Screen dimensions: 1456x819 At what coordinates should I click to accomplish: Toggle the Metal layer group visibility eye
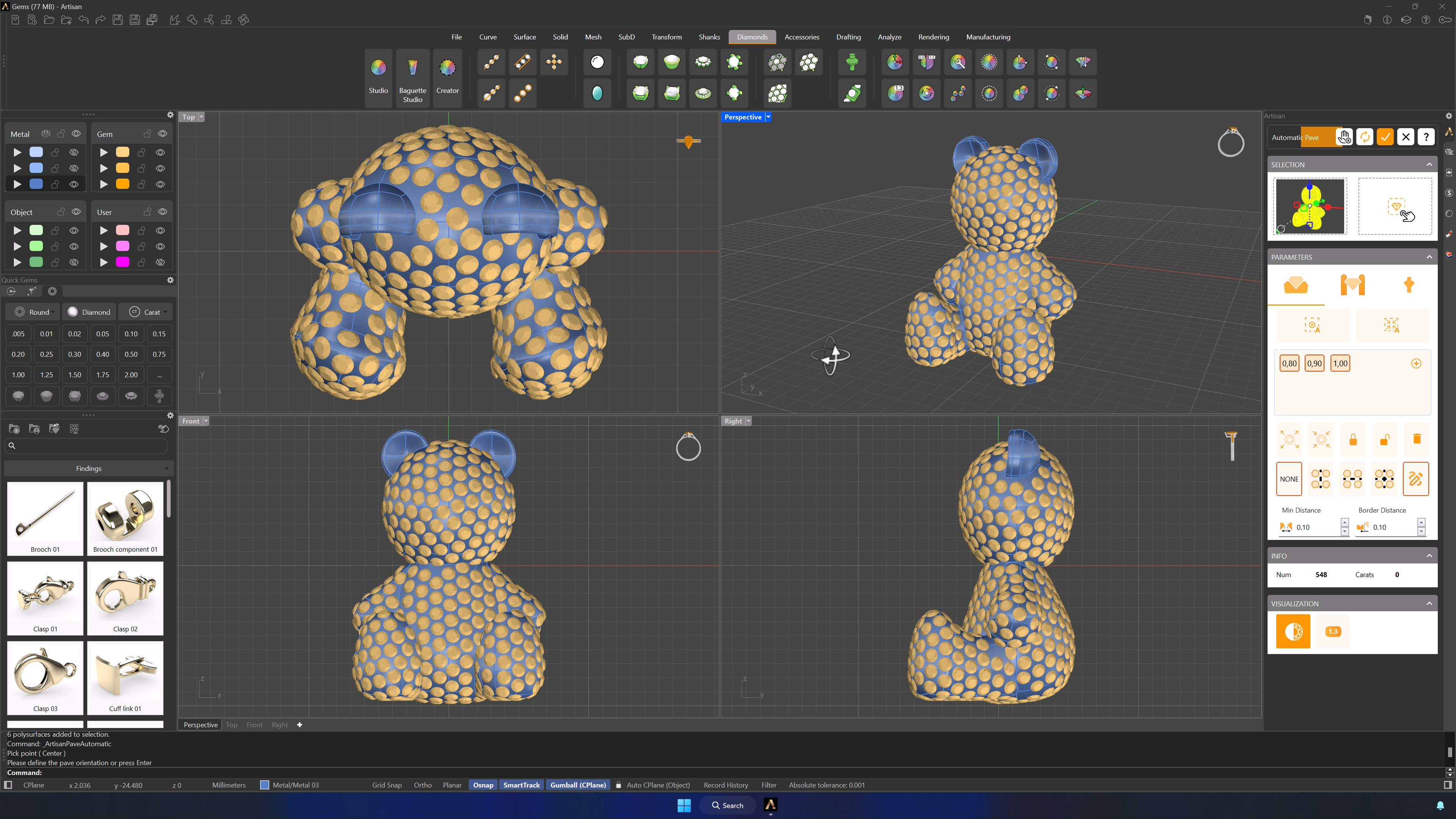[x=76, y=134]
